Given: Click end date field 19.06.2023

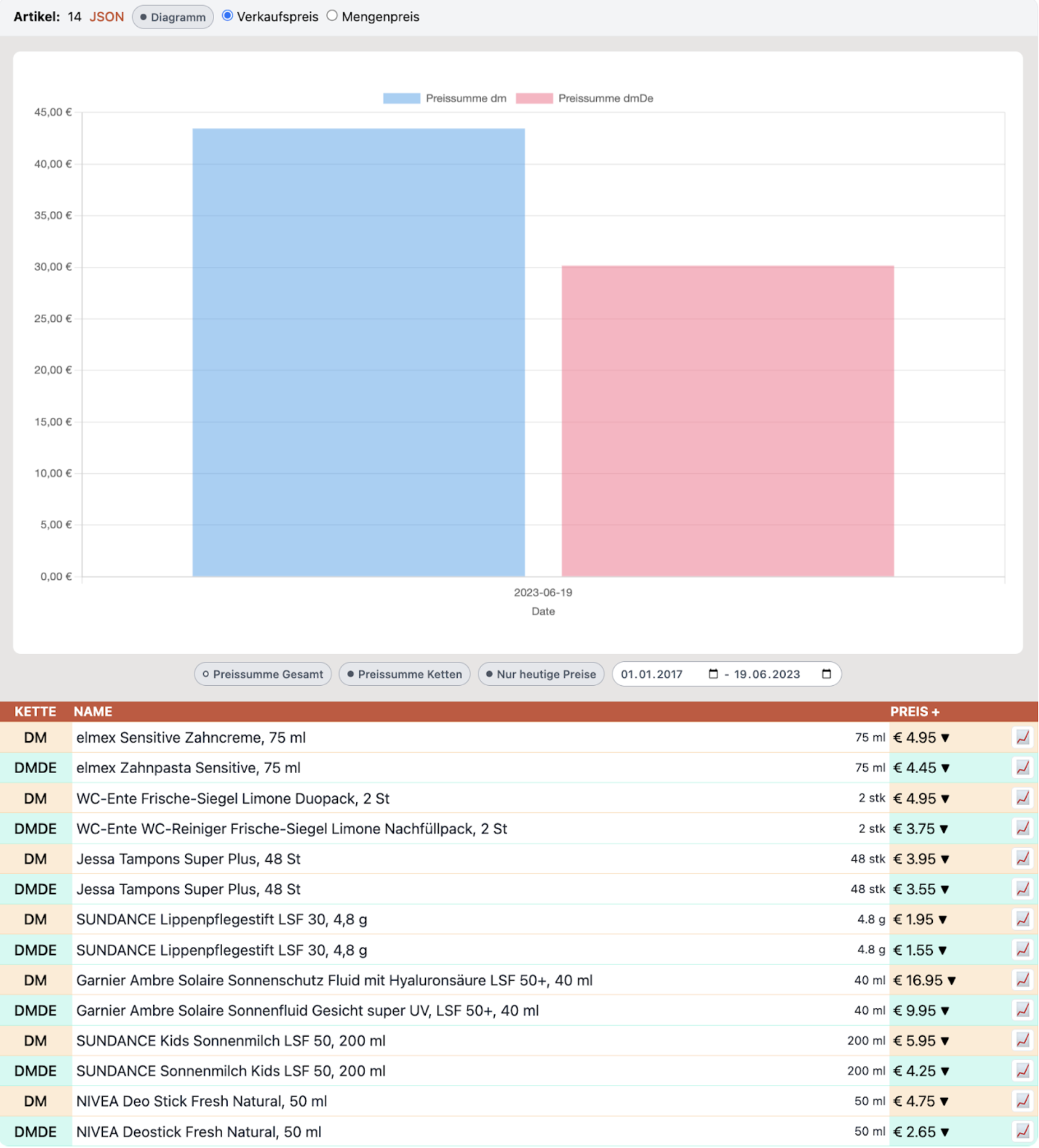Looking at the screenshot, I should (x=767, y=674).
